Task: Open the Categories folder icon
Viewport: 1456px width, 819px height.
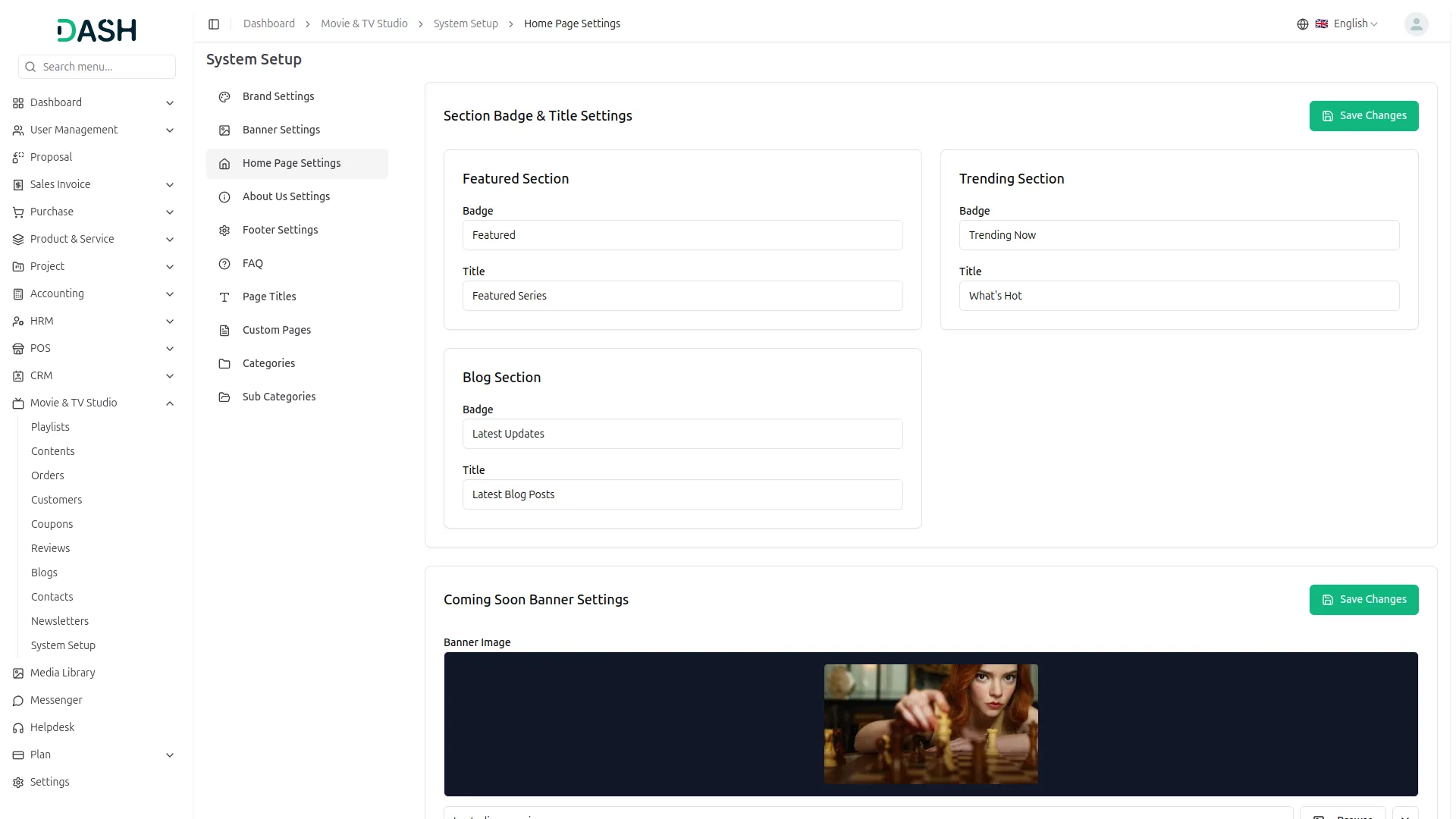Action: (x=224, y=364)
